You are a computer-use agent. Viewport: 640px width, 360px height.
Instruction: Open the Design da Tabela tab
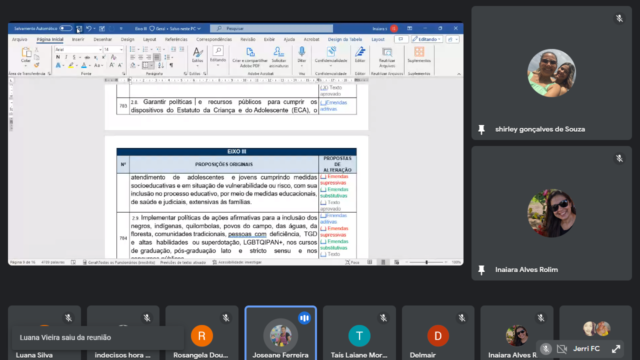(345, 40)
